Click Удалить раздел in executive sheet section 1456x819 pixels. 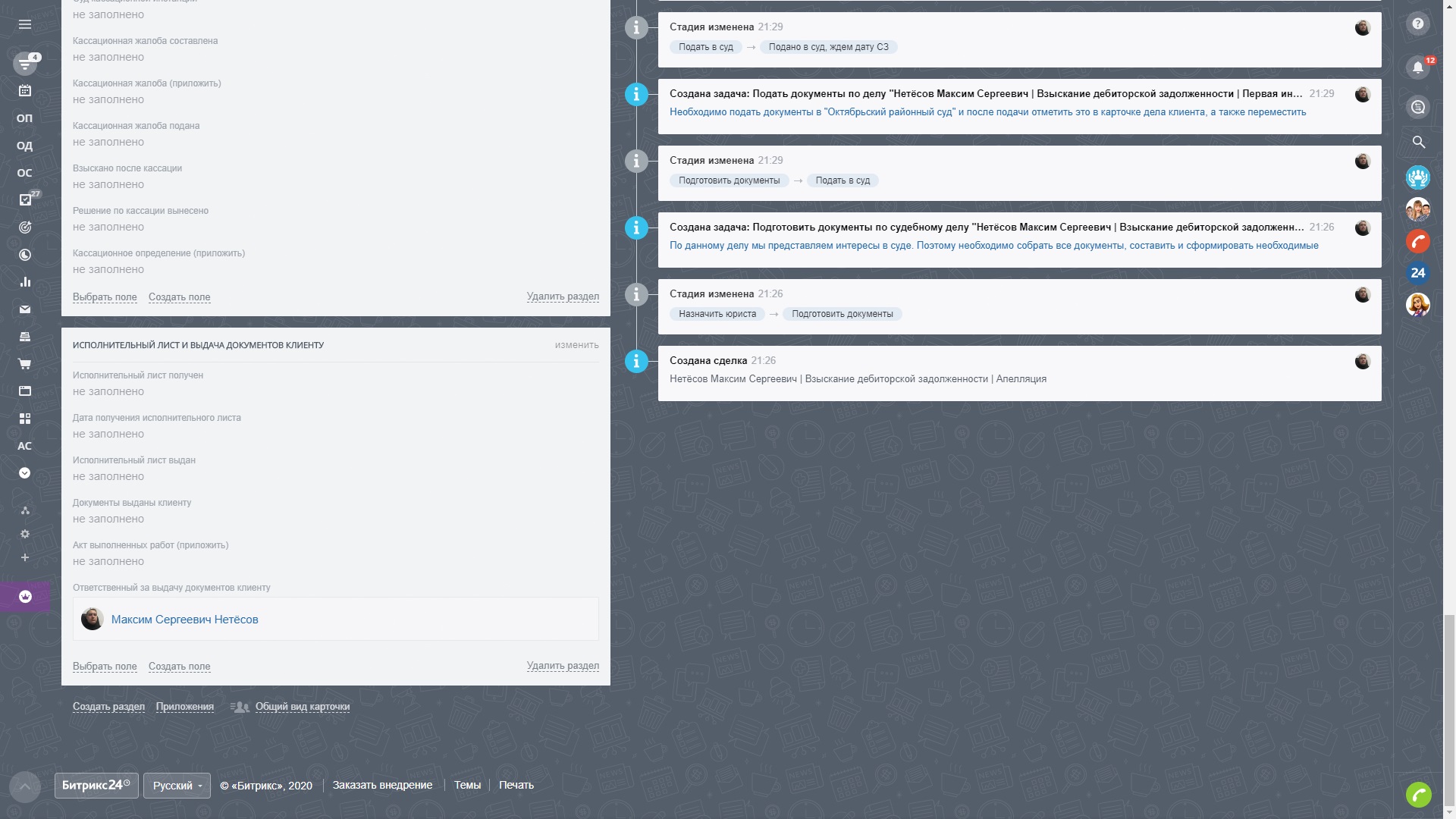[x=563, y=666]
